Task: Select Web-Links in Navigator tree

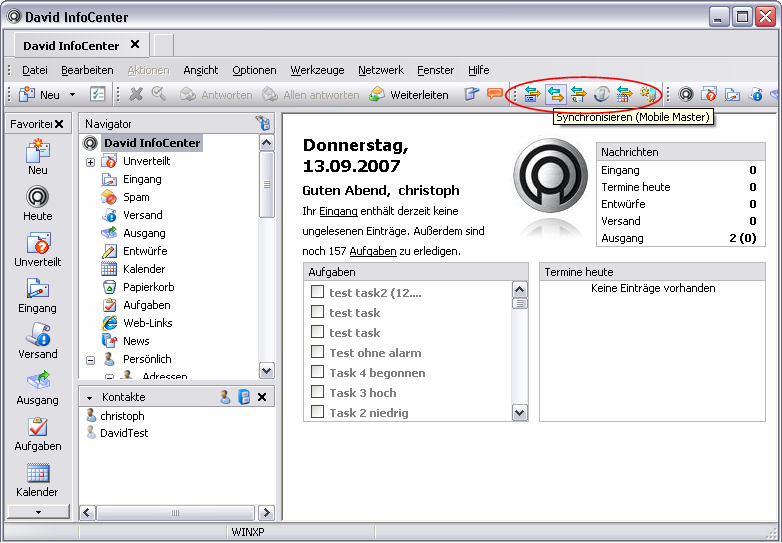Action: click(x=147, y=323)
